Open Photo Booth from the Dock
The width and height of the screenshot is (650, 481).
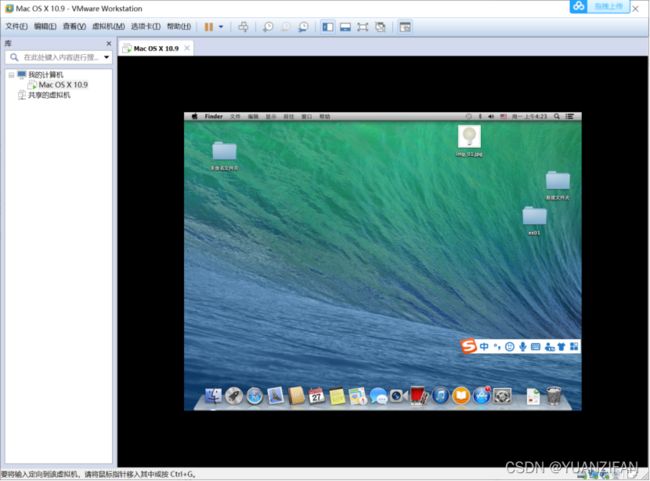click(420, 395)
